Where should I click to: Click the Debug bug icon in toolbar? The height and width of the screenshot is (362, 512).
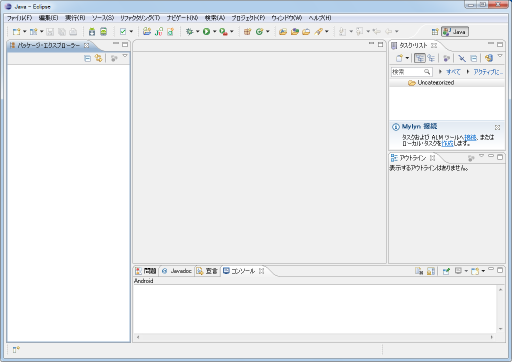[189, 31]
